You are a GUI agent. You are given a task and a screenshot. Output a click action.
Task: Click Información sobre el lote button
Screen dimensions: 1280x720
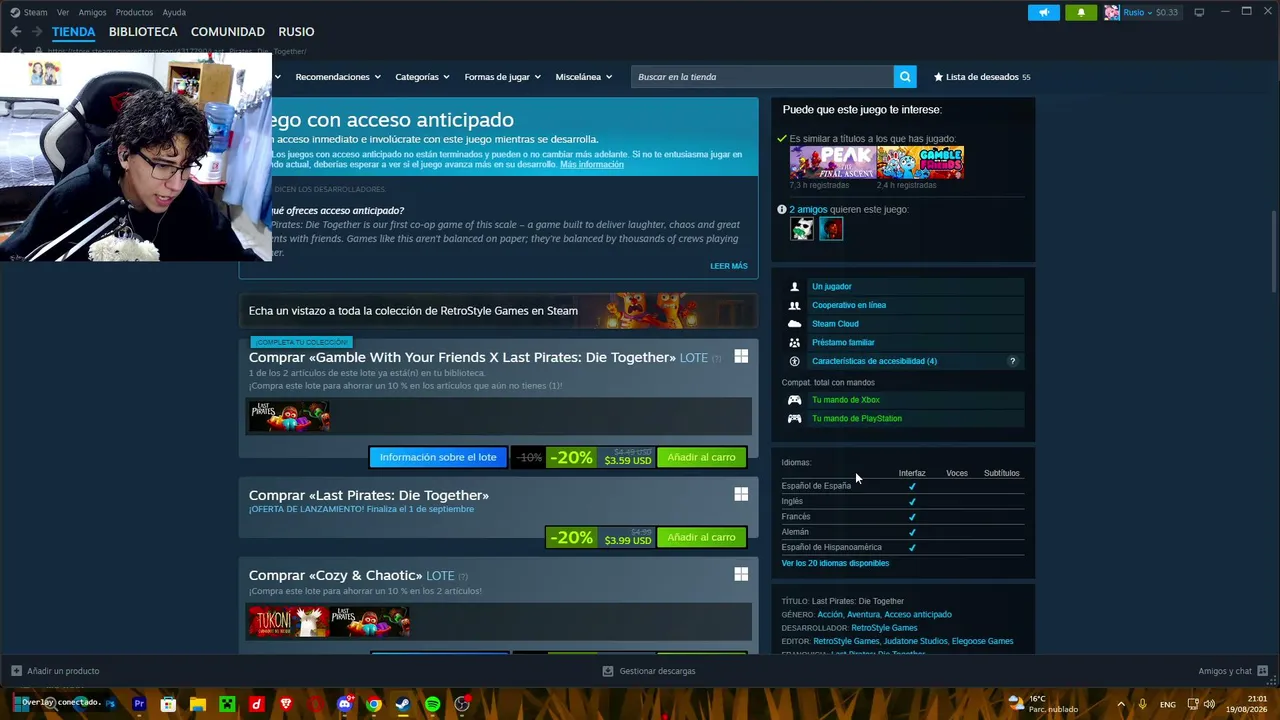point(438,457)
